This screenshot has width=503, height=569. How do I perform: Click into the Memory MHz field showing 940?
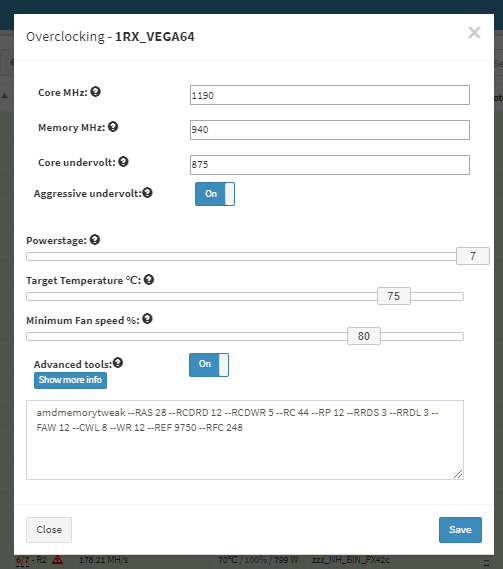pyautogui.click(x=330, y=130)
